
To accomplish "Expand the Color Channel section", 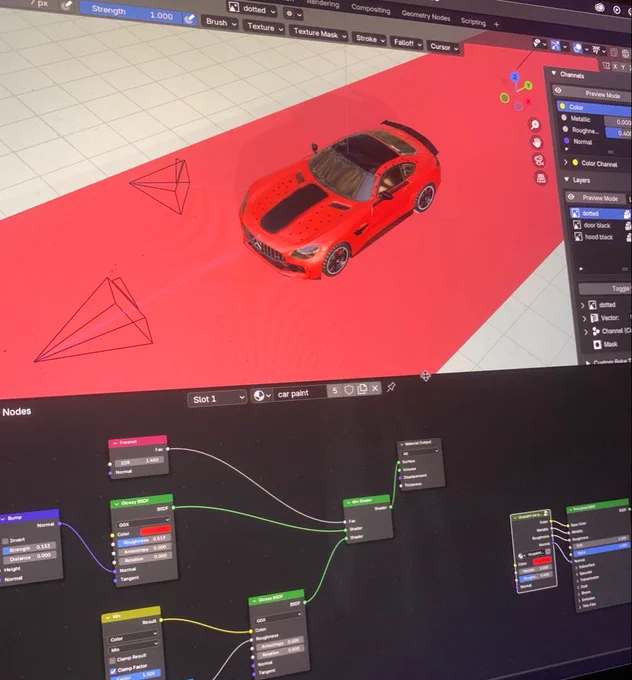I will [565, 162].
